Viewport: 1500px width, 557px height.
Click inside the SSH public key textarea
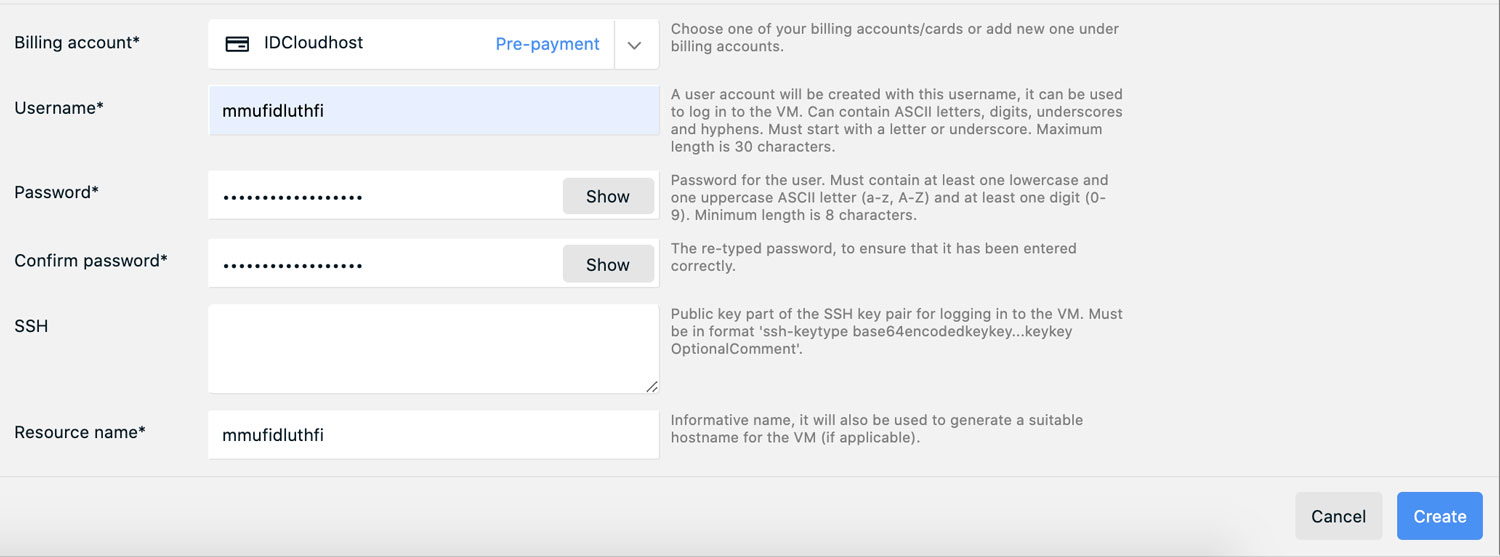pos(433,348)
